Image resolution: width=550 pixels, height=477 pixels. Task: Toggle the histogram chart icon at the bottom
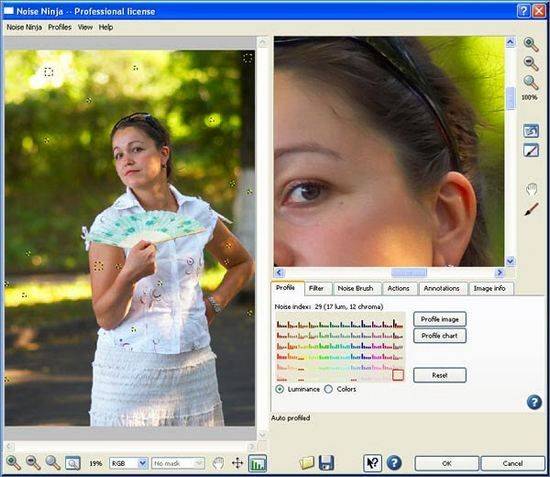(258, 463)
